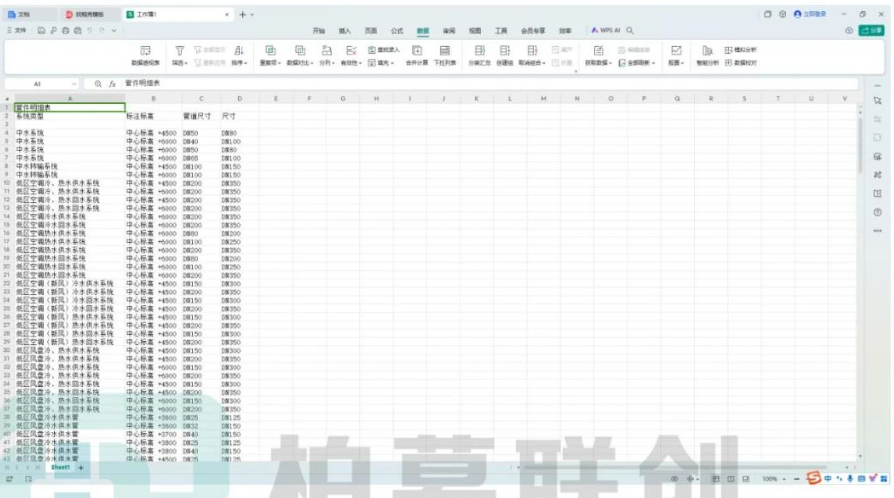
Task: Click the 有效性 data validation icon
Action: click(351, 51)
